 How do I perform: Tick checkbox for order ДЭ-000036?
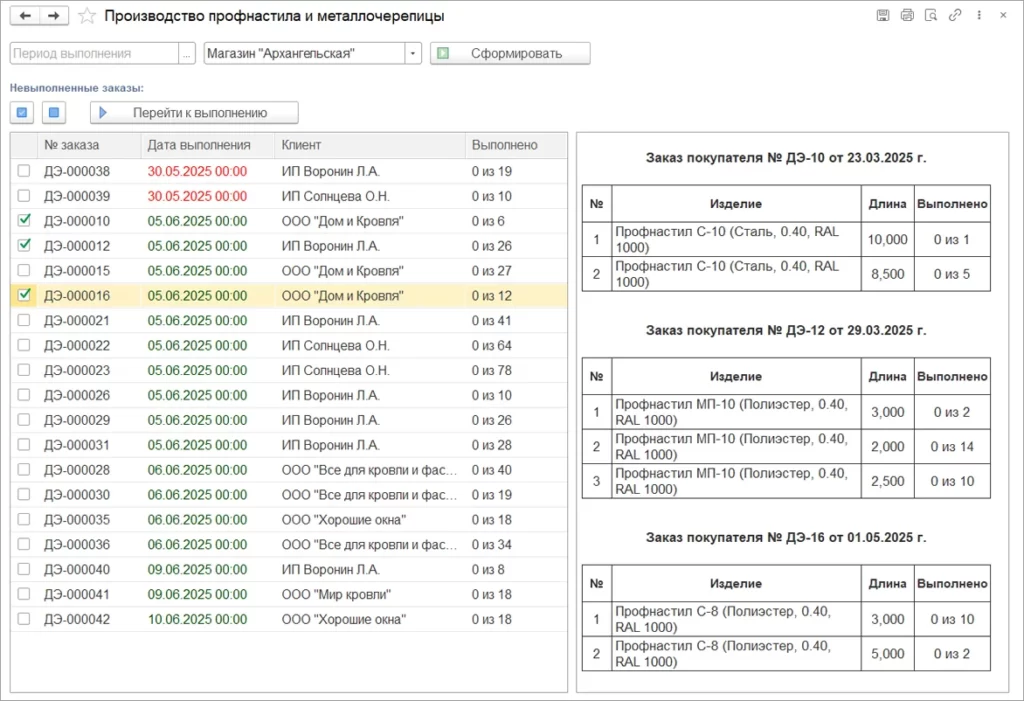[24, 544]
